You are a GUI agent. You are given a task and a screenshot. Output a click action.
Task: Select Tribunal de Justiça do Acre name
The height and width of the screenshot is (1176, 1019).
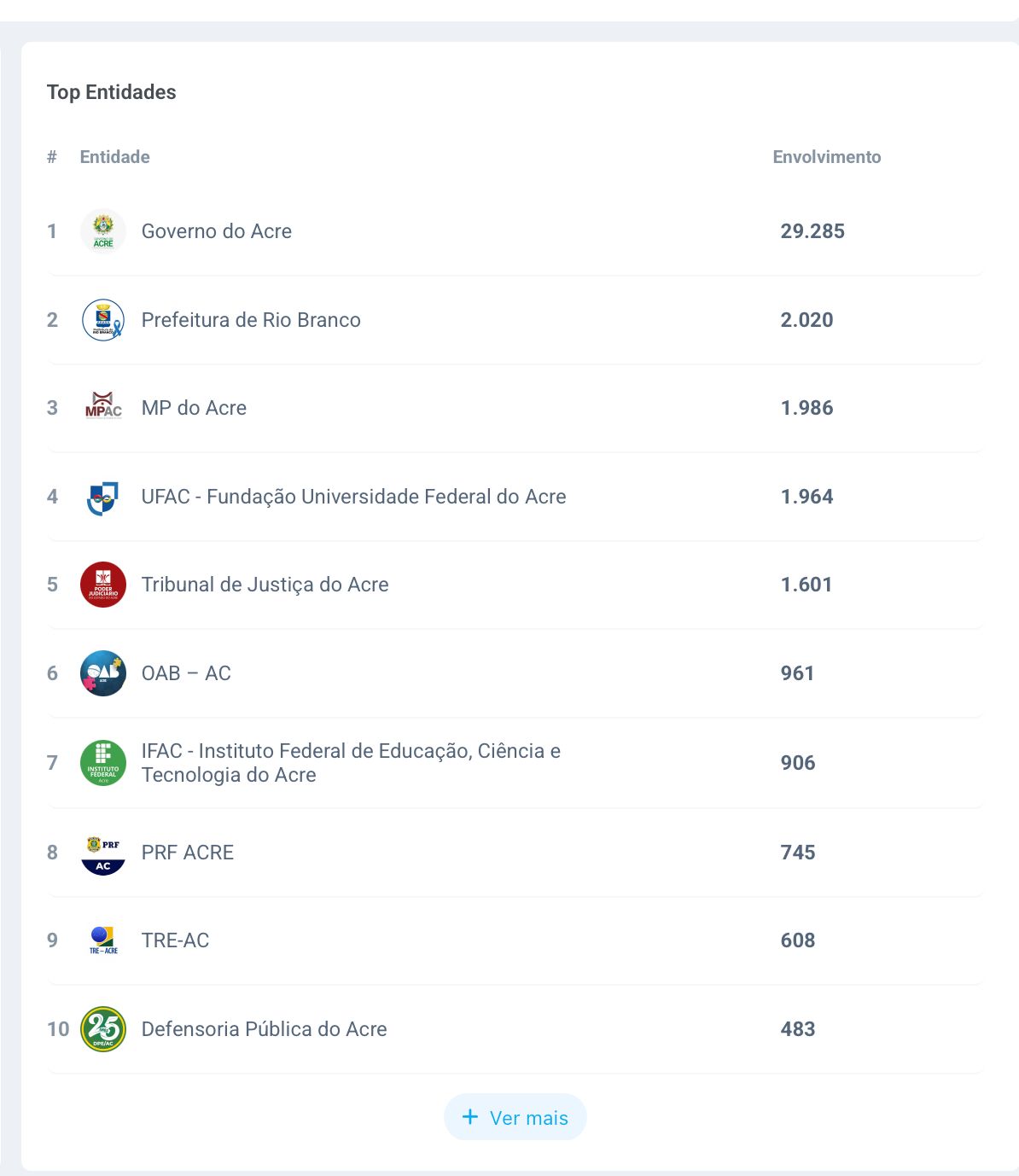[265, 585]
